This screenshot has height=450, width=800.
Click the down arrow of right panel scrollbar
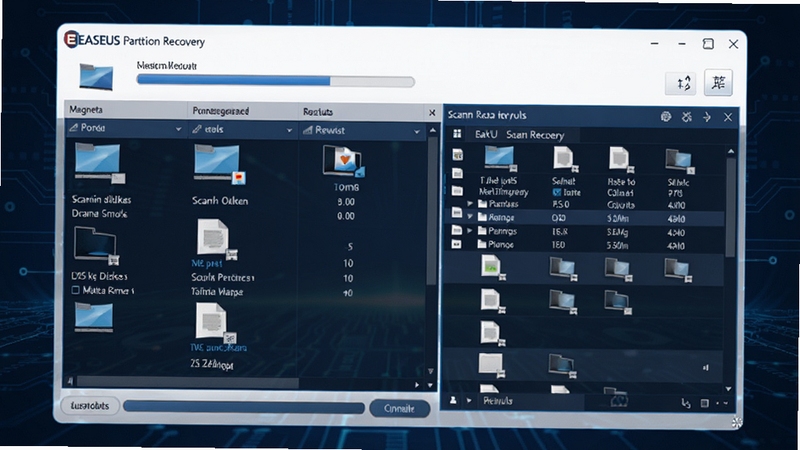729,389
